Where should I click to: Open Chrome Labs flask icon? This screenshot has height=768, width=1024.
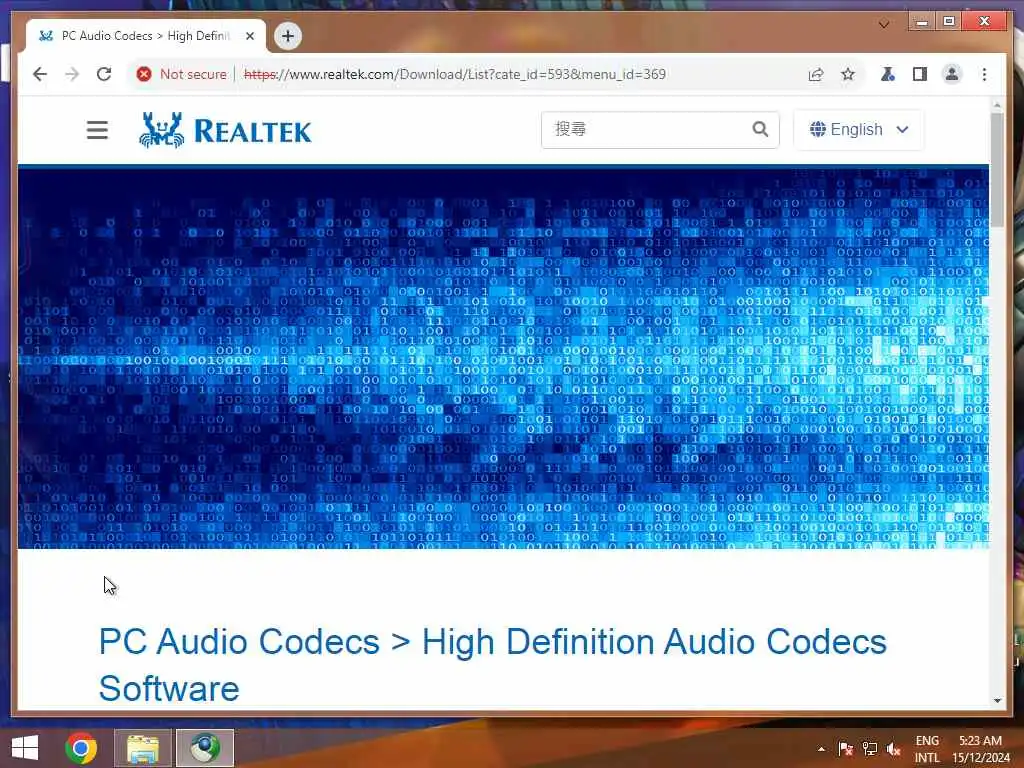pyautogui.click(x=888, y=74)
